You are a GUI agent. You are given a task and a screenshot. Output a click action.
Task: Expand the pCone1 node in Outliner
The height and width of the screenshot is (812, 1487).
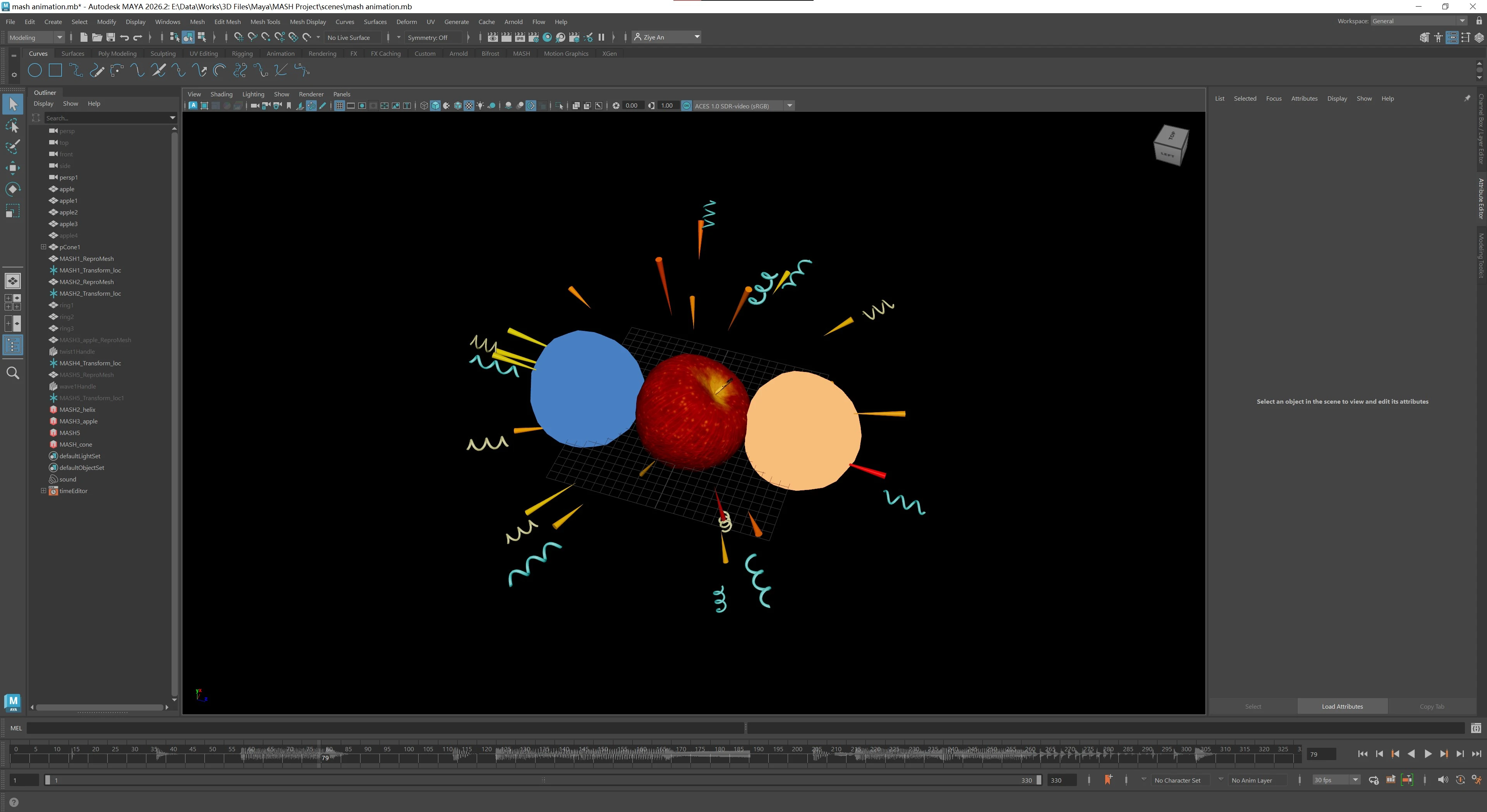[x=43, y=247]
